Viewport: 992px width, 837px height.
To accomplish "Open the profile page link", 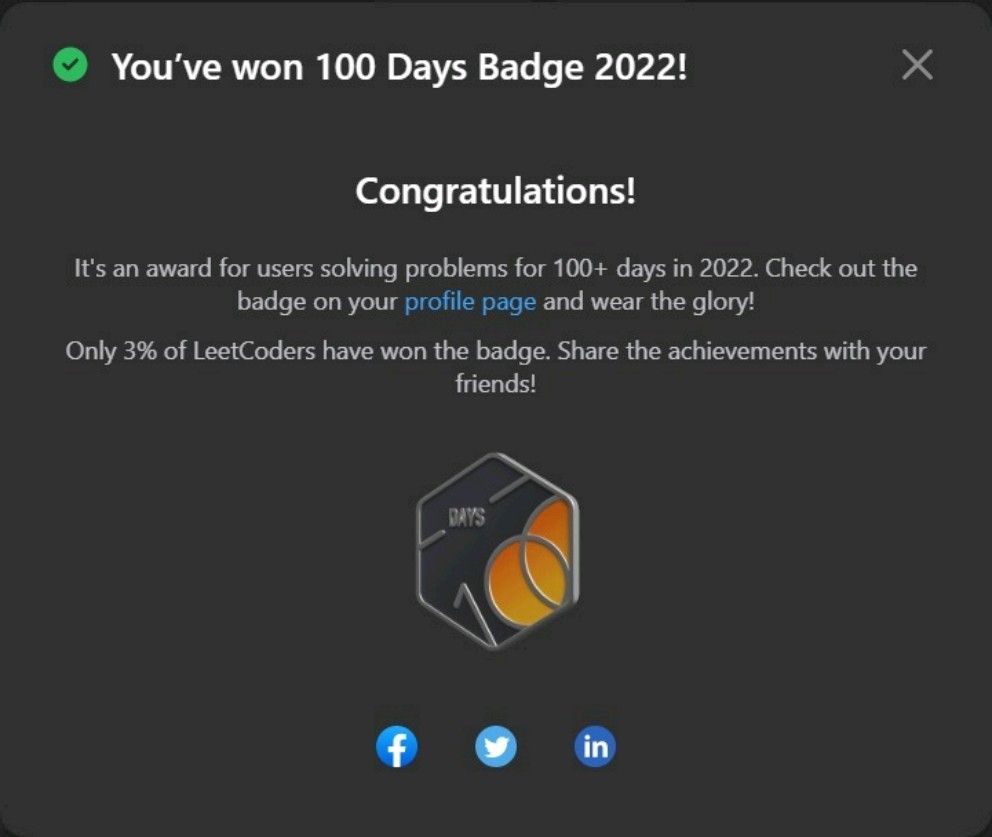I will tap(470, 302).
